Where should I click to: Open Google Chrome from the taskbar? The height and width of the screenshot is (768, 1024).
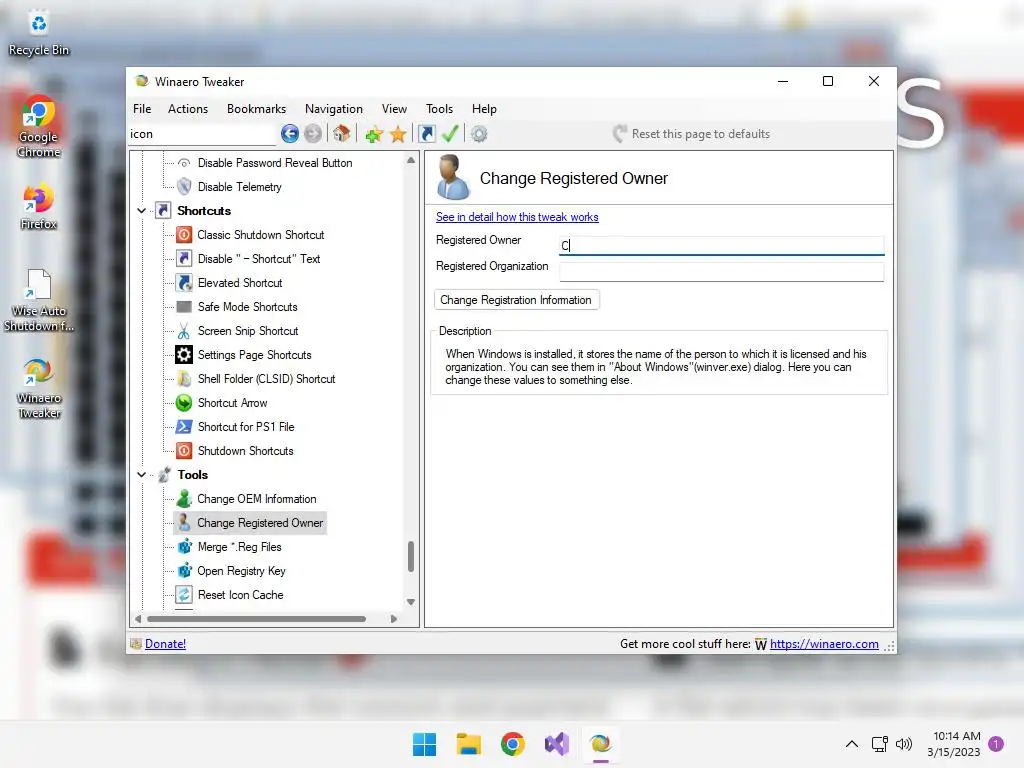coord(513,744)
